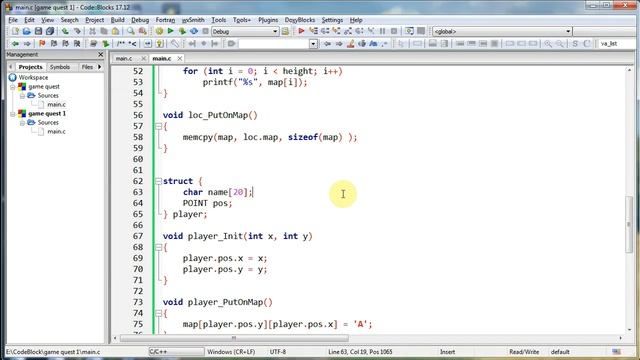The image size is (640, 360).
Task: Open the Build menu
Action: [x=118, y=20]
